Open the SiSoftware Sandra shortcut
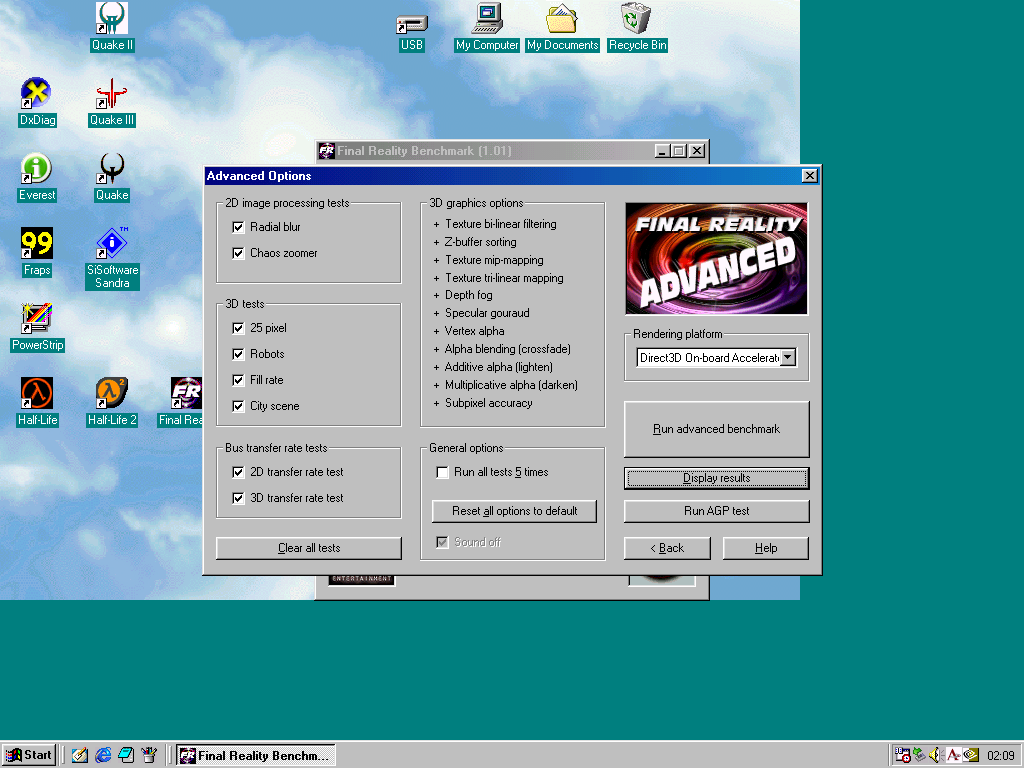Screen dimensions: 1024x768 [112, 245]
